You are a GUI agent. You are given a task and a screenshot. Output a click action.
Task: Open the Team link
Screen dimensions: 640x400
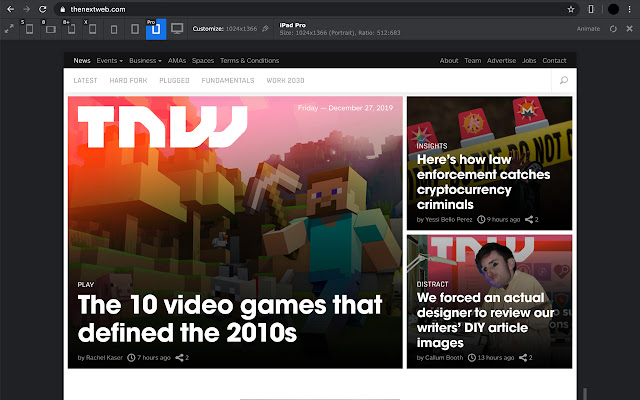pyautogui.click(x=473, y=60)
